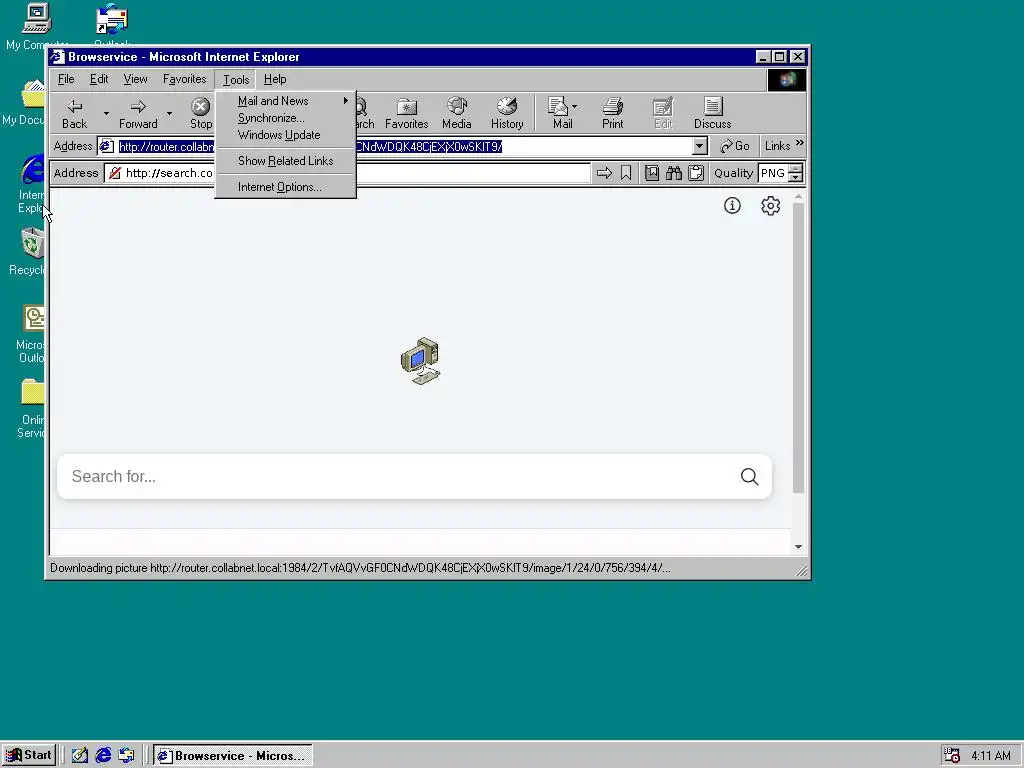Expand the address bar URL dropdown
Screen dimensions: 1024x768
click(x=699, y=146)
